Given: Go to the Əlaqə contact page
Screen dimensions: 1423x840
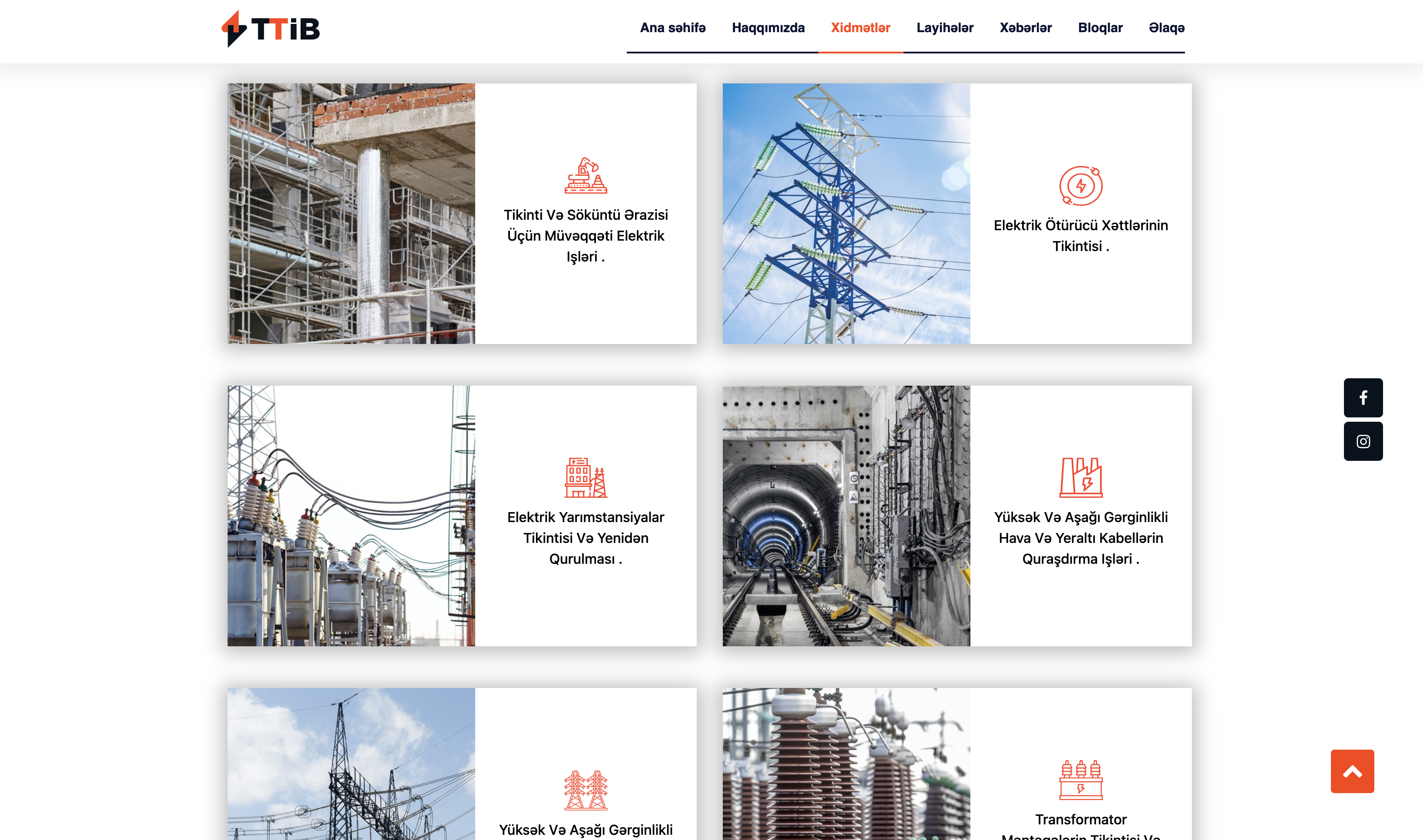Looking at the screenshot, I should pyautogui.click(x=1166, y=28).
